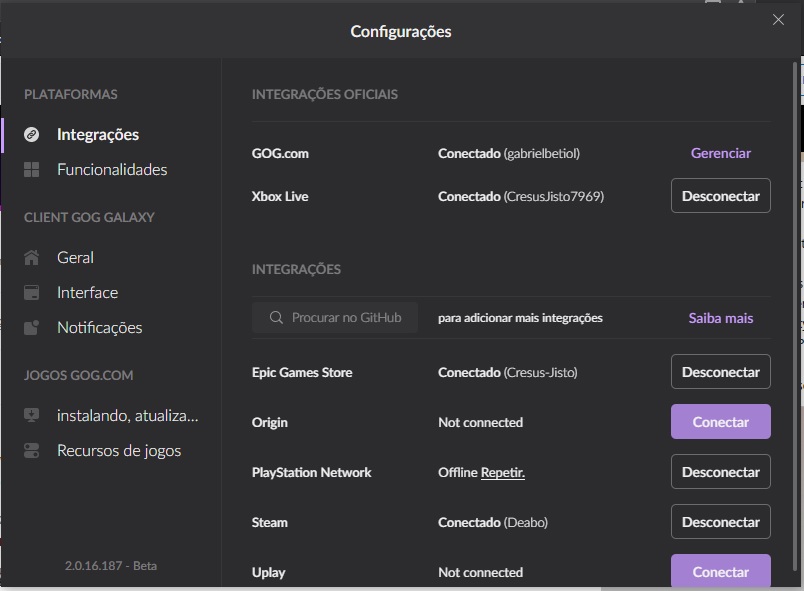Viewport: 804px width, 591px height.
Task: Click the search magnifier icon
Action: click(276, 318)
